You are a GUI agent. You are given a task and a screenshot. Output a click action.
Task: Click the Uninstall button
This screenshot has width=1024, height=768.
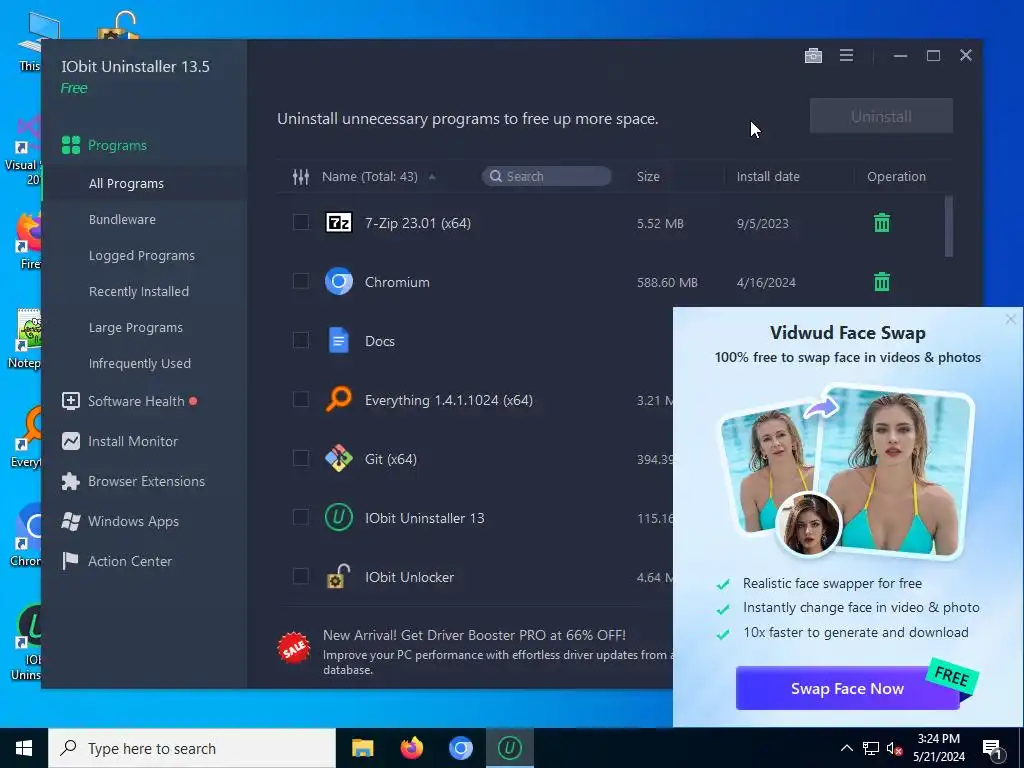click(x=881, y=116)
